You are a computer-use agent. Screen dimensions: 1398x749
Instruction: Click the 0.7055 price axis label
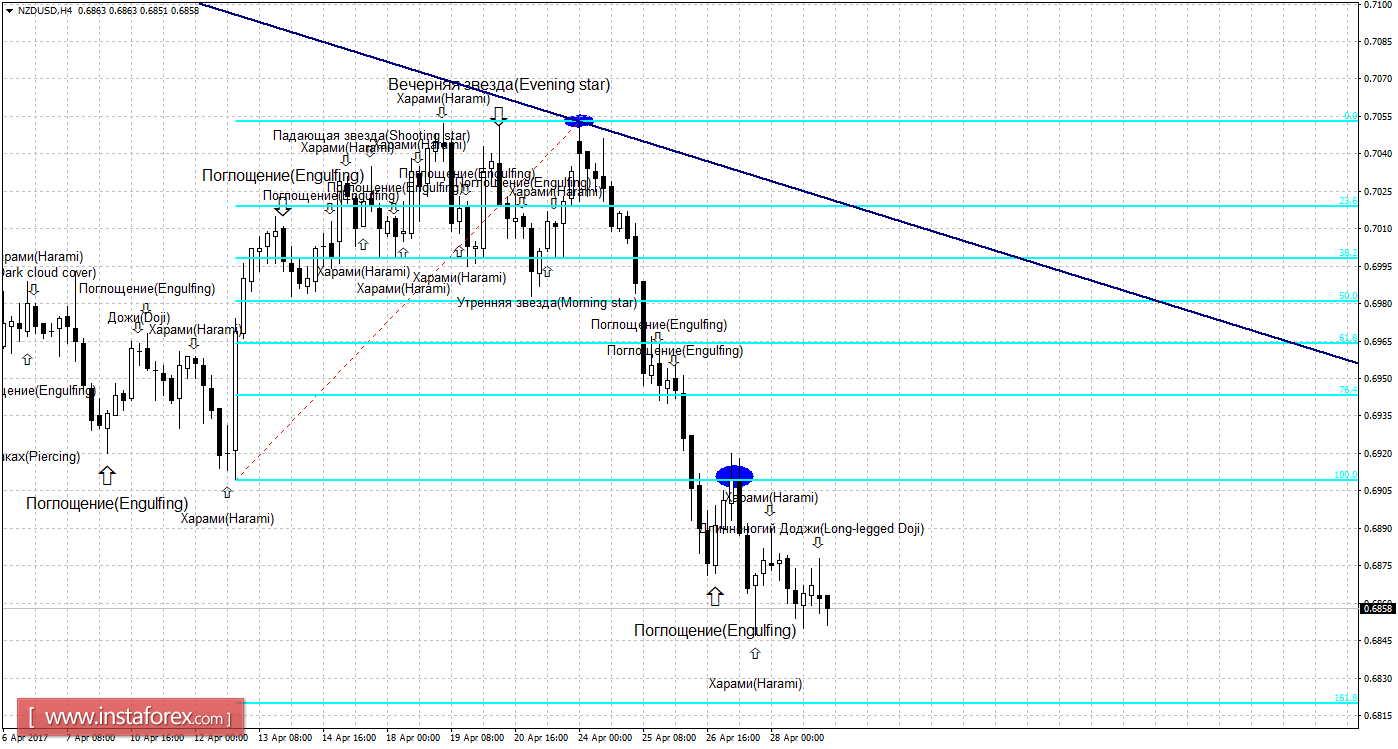pyautogui.click(x=1379, y=116)
